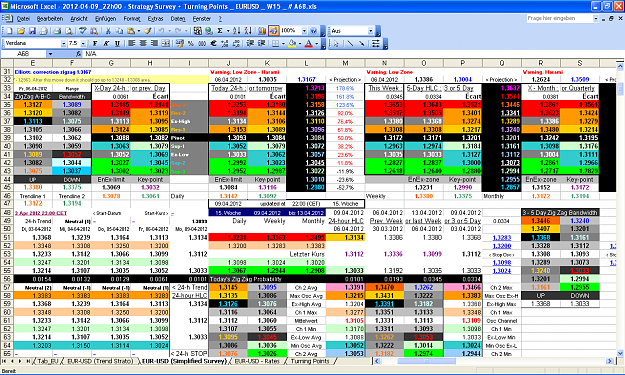Viewport: 625px width, 375px height.
Task: Expand the Paste options arrow
Action: tap(138, 31)
